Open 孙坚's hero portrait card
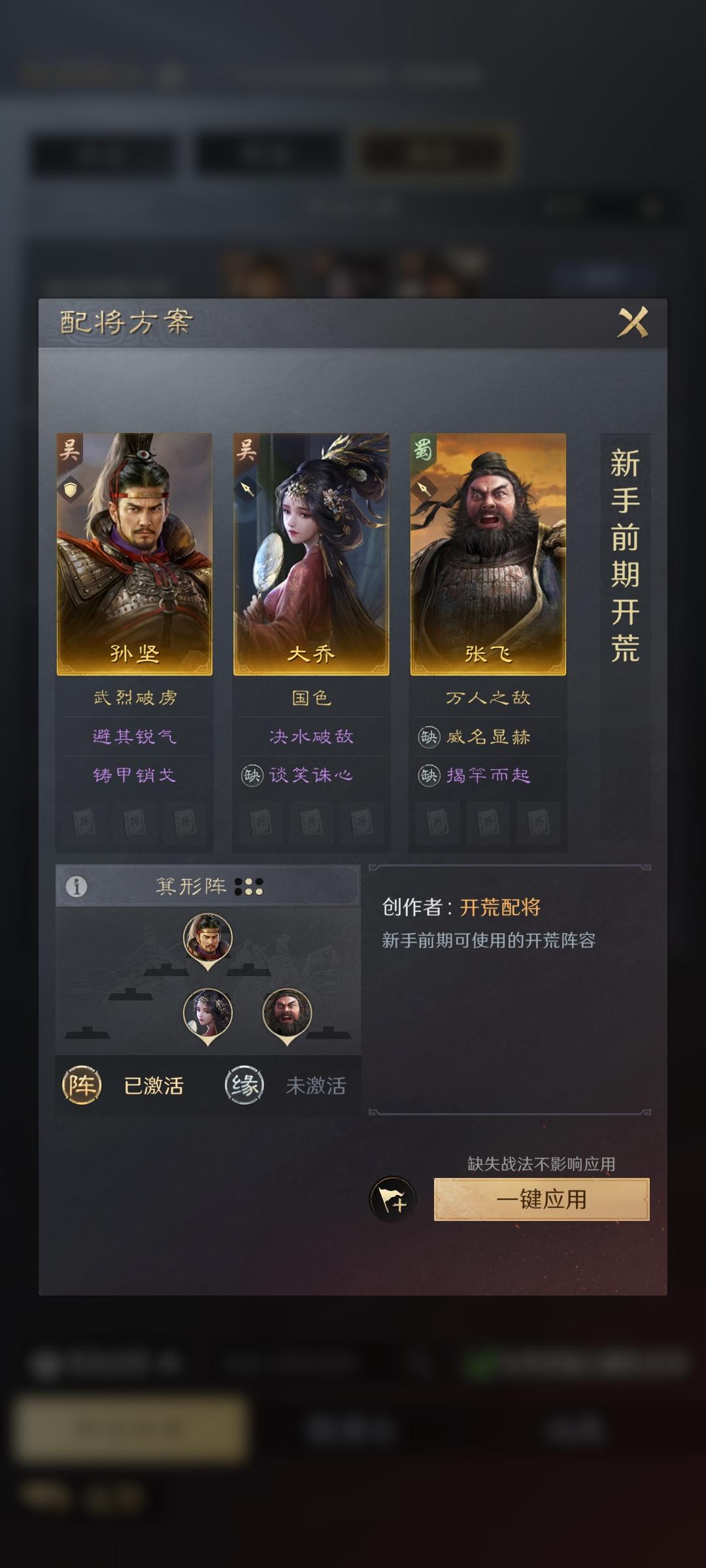 click(135, 554)
